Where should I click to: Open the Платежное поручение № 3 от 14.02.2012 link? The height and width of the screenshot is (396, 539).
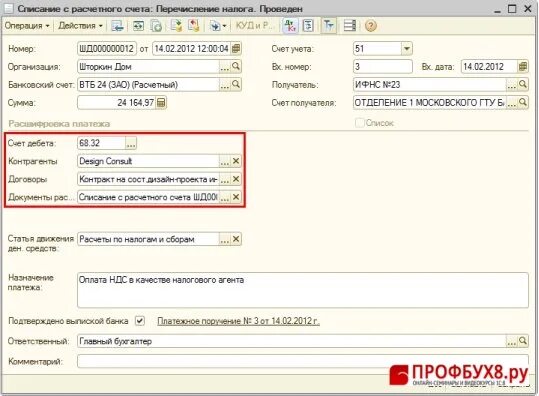(x=238, y=321)
